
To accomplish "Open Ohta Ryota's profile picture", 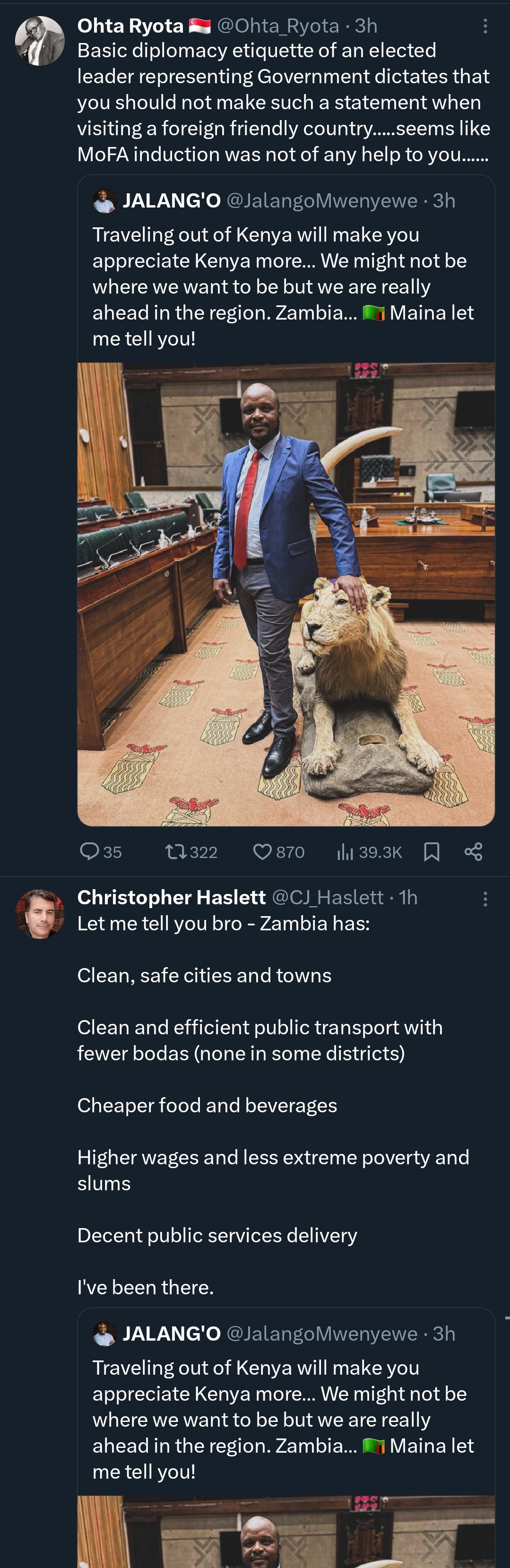I will [40, 41].
